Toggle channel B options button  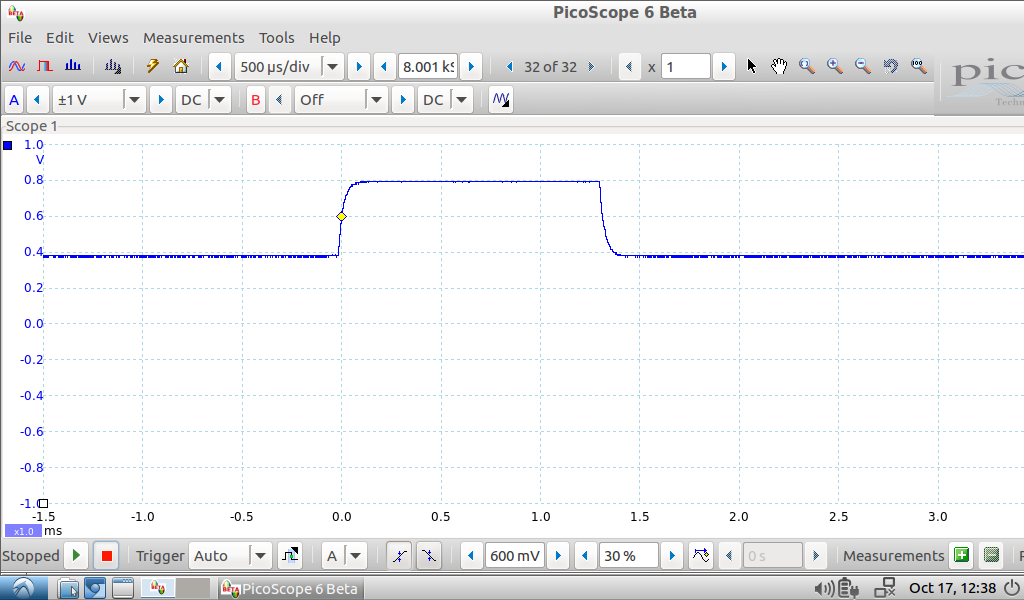256,100
